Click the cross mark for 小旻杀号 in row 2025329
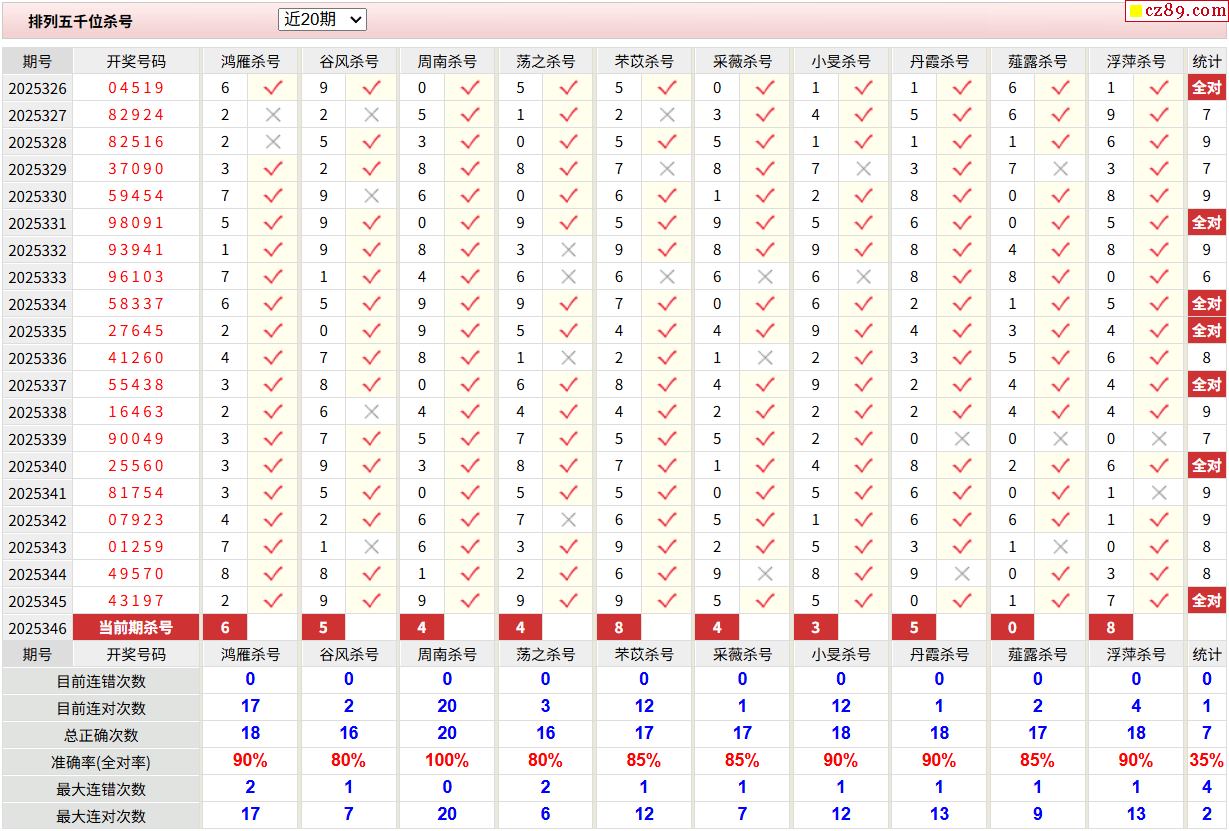The image size is (1229, 831). click(x=864, y=169)
